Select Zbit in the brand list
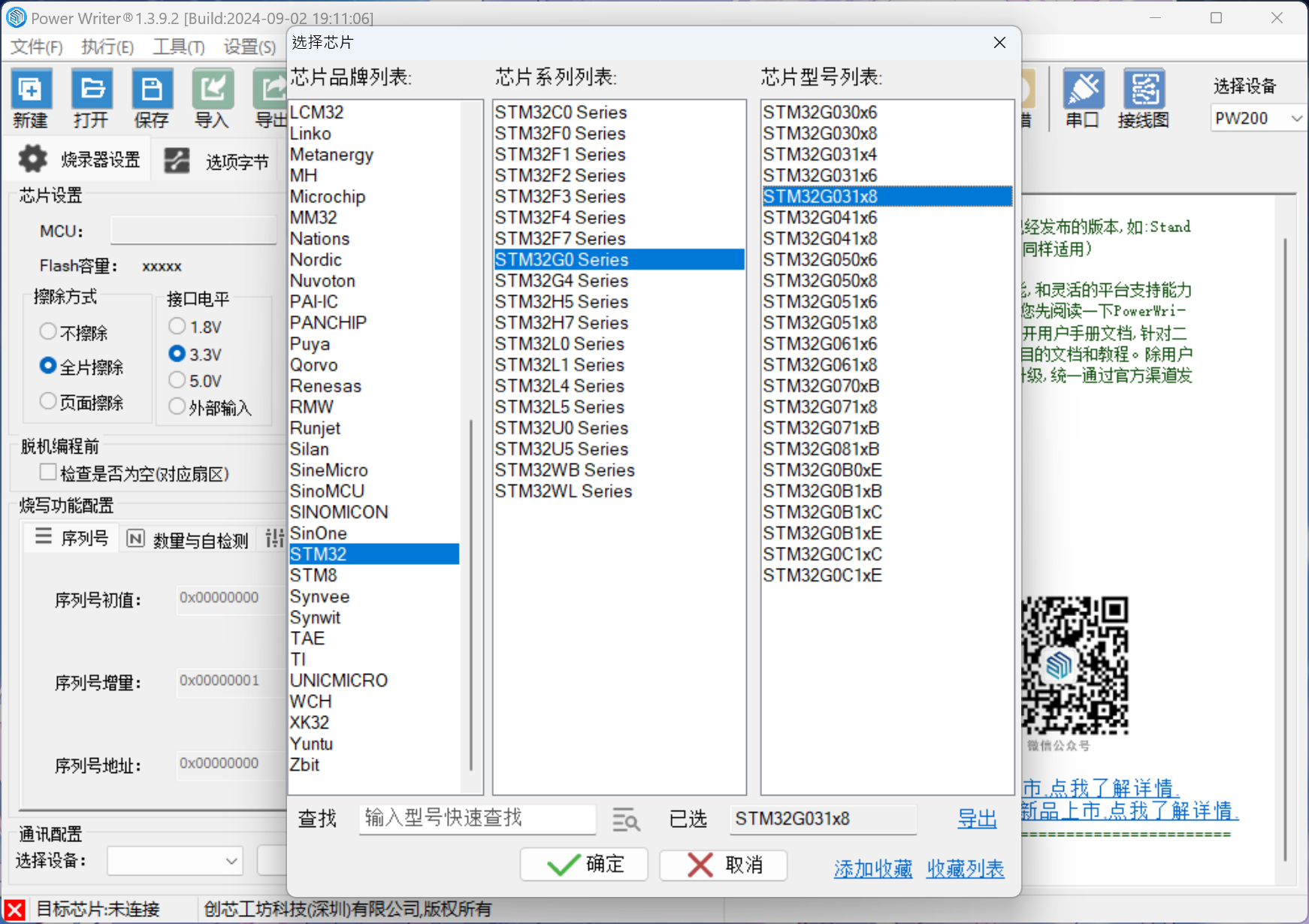1309x924 pixels. coord(374,765)
